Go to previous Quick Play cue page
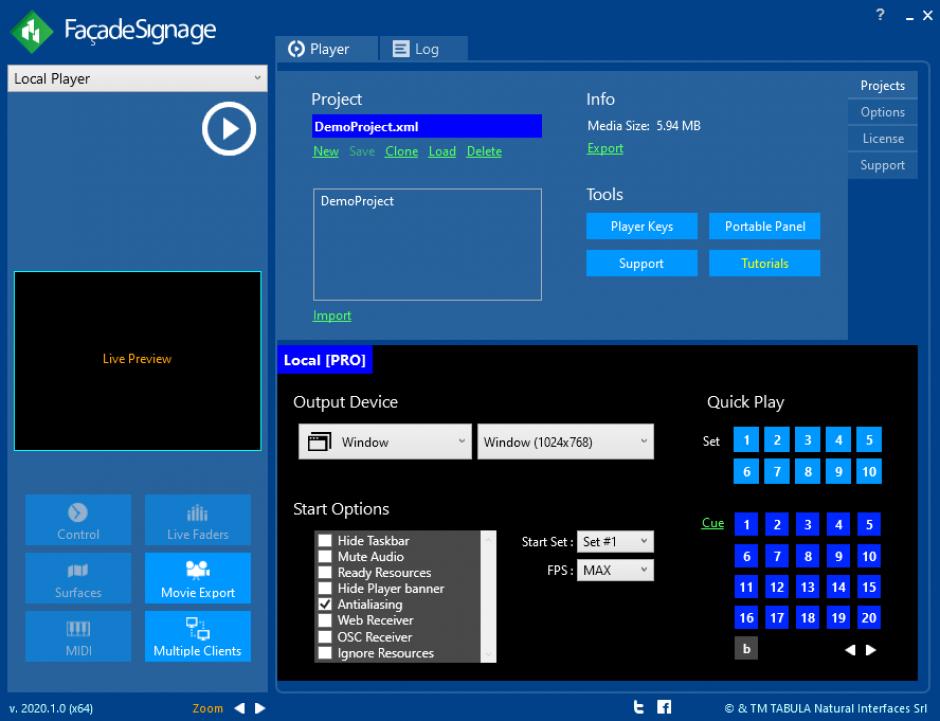The width and height of the screenshot is (940, 721). (x=850, y=650)
